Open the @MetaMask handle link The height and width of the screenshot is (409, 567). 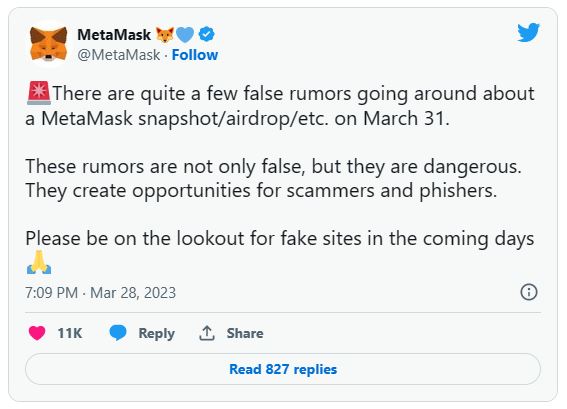point(119,55)
